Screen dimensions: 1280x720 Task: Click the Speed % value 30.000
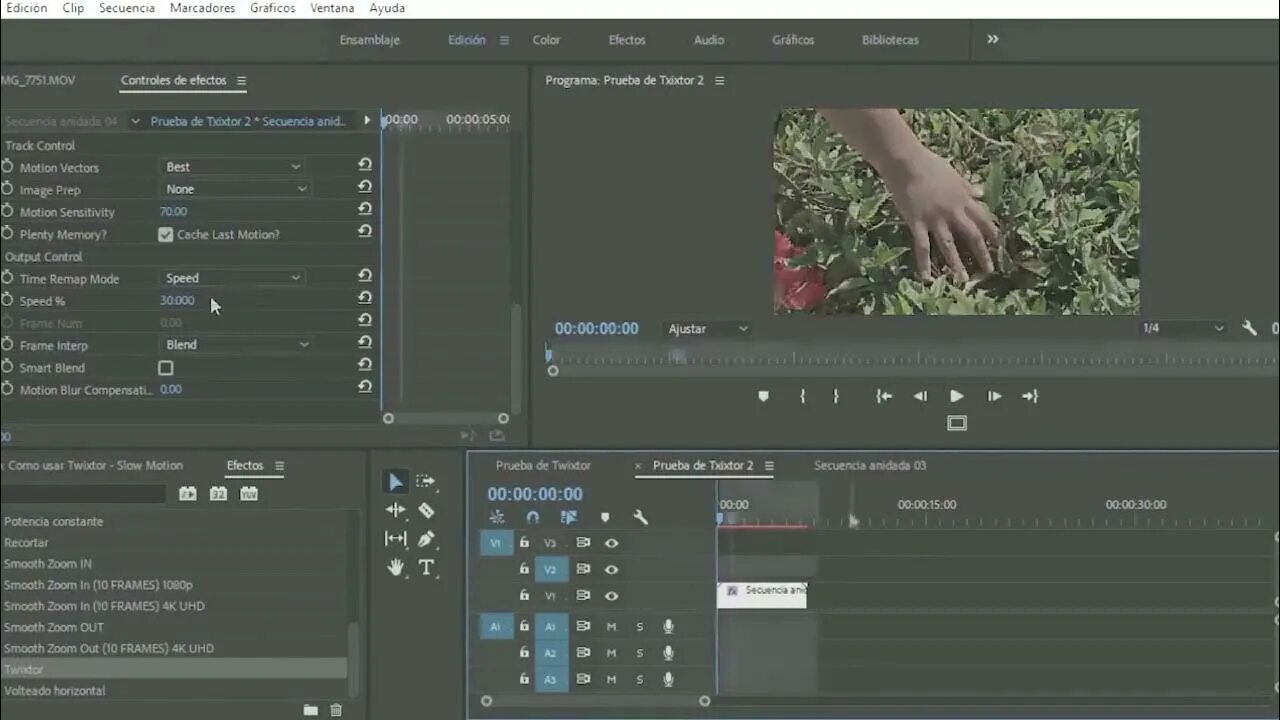[x=177, y=300]
